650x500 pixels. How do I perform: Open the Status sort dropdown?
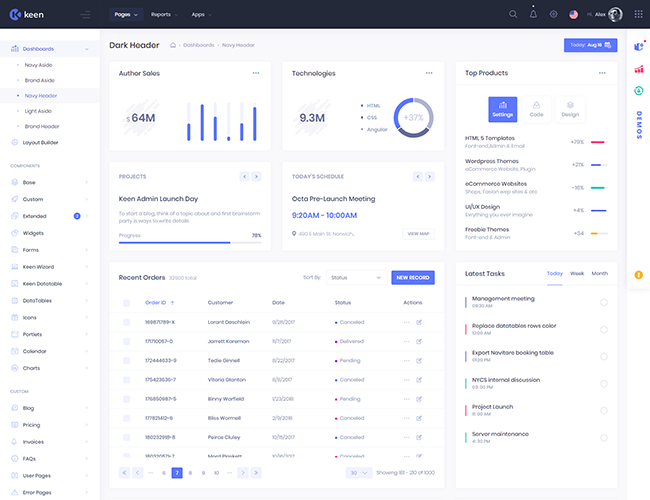point(355,277)
